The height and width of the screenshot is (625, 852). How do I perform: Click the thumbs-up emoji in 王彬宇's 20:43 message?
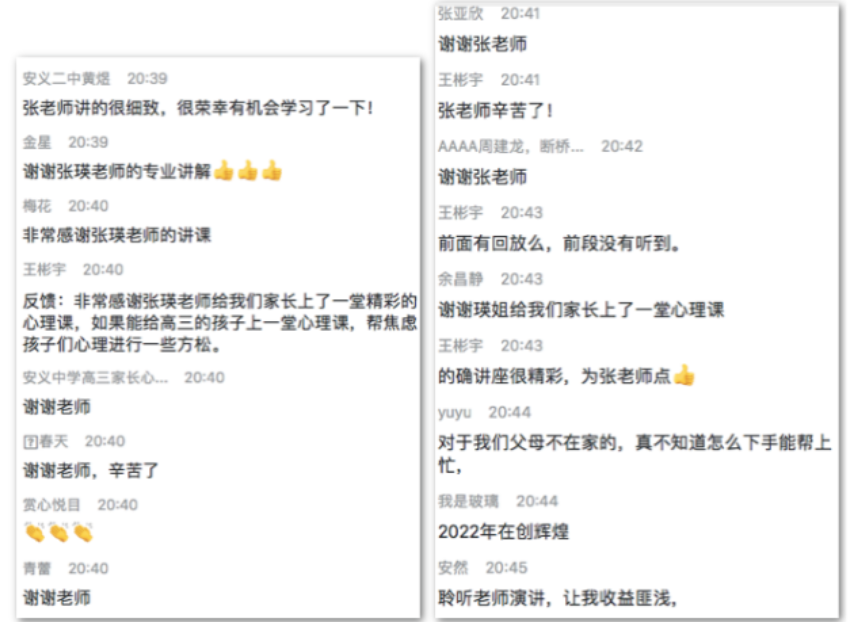684,376
